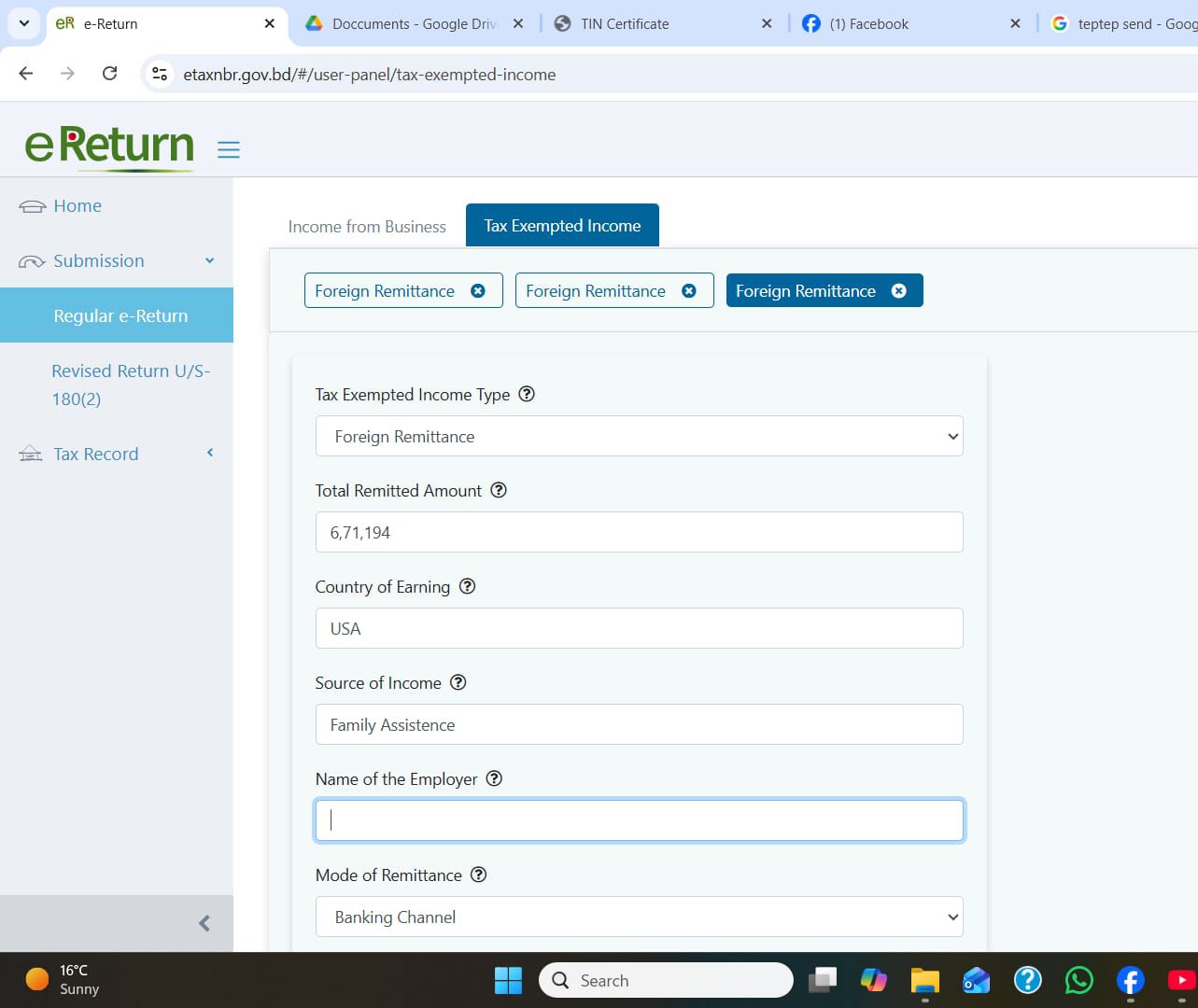Screen dimensions: 1198x1008
Task: Toggle the hamburger menu beside eReturn logo
Action: [229, 149]
